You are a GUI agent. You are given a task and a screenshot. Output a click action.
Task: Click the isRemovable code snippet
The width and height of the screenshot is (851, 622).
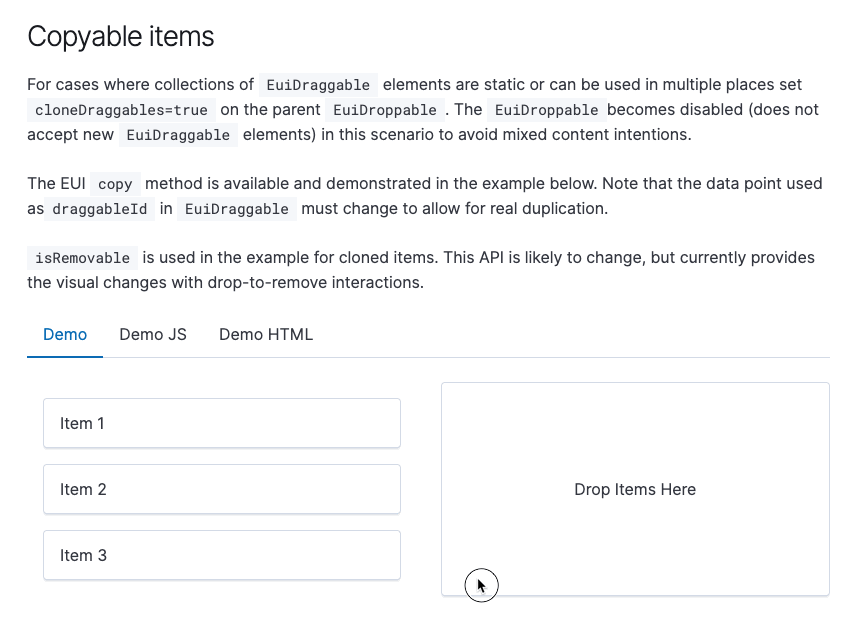click(82, 258)
